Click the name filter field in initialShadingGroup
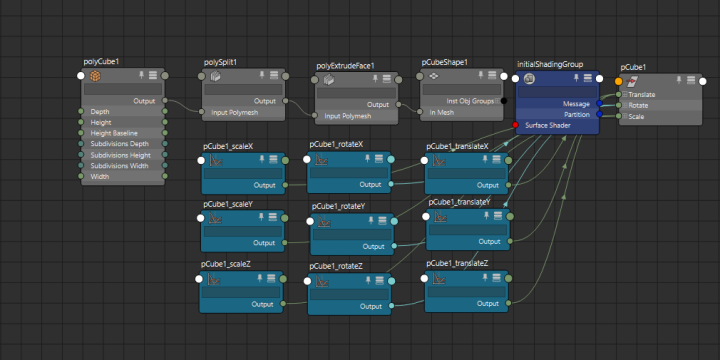This screenshot has height=360, width=720. 557,92
